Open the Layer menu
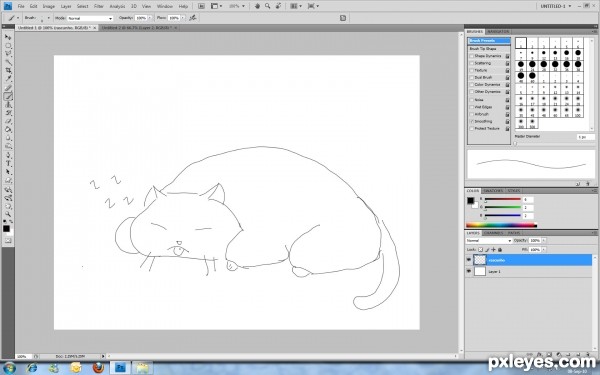This screenshot has width=600, height=375. tap(66, 7)
